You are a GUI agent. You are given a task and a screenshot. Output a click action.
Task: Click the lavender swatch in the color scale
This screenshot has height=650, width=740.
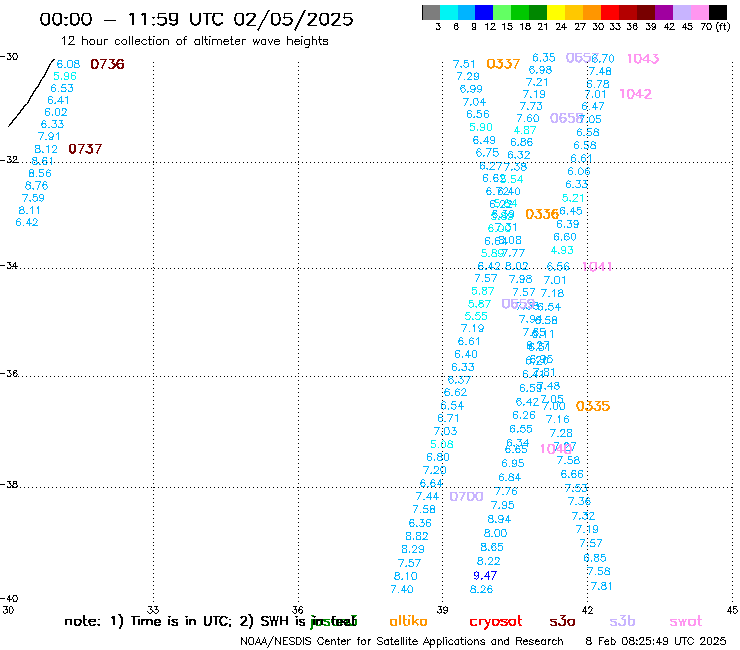[x=681, y=12]
